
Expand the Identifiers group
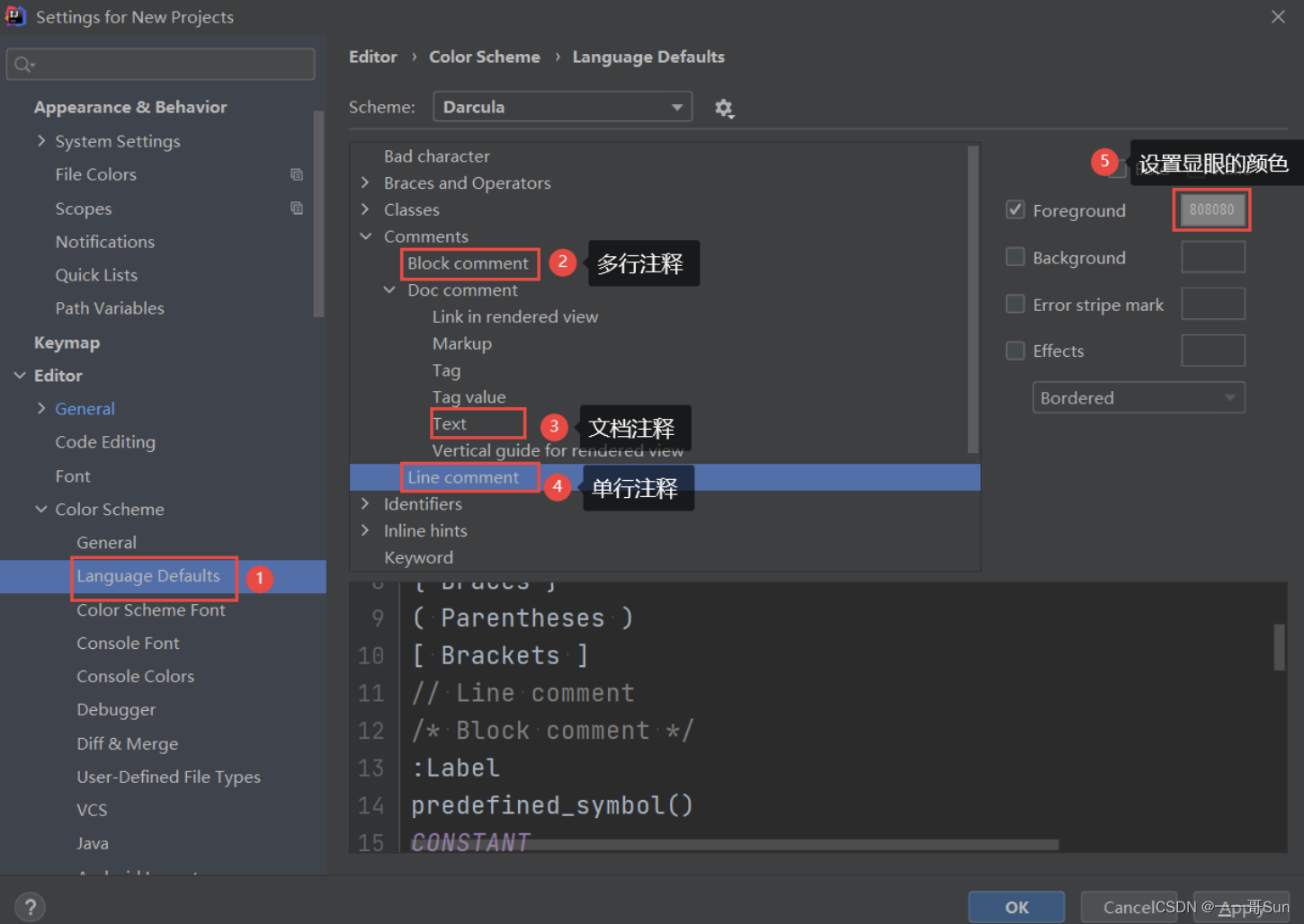pos(365,503)
